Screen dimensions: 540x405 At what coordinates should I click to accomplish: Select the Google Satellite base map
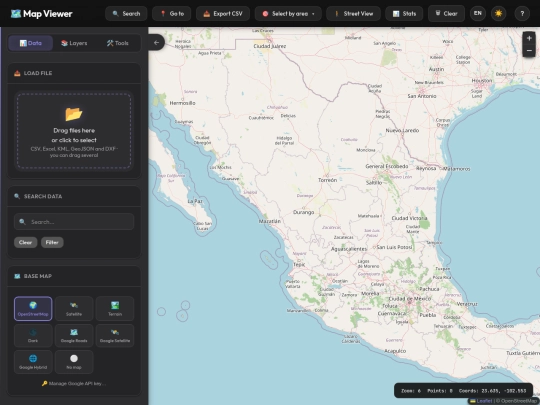115,335
